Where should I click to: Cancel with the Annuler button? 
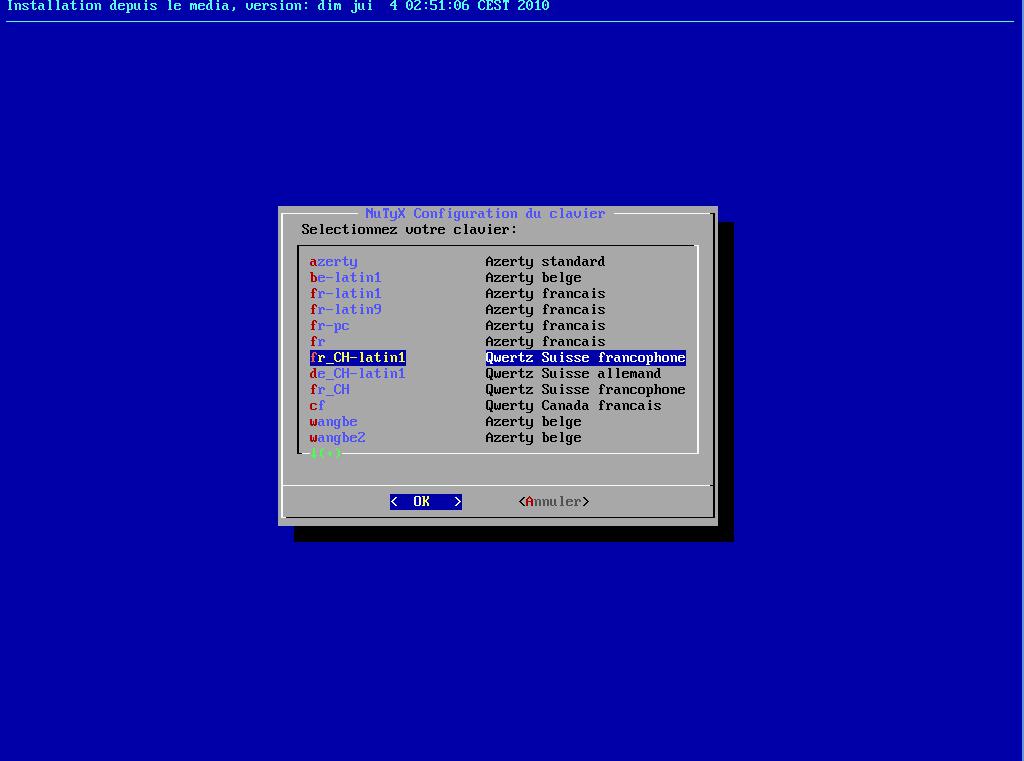point(554,502)
